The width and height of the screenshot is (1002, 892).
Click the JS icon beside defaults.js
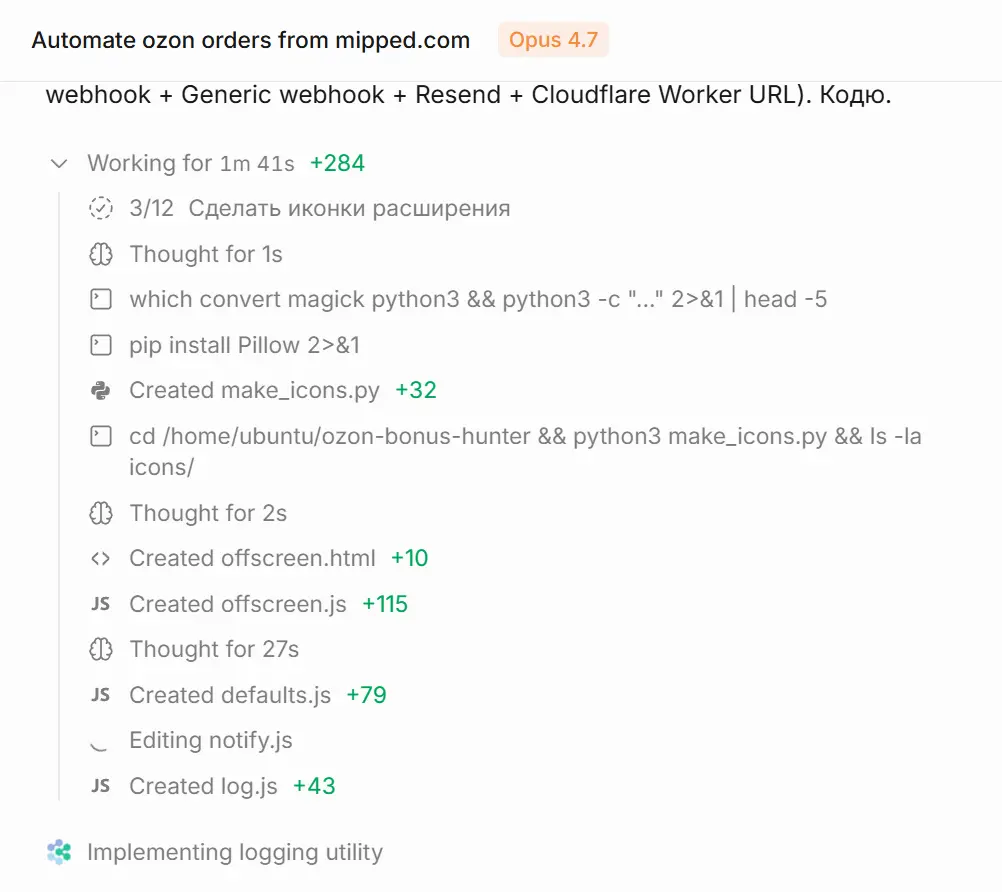[x=101, y=695]
